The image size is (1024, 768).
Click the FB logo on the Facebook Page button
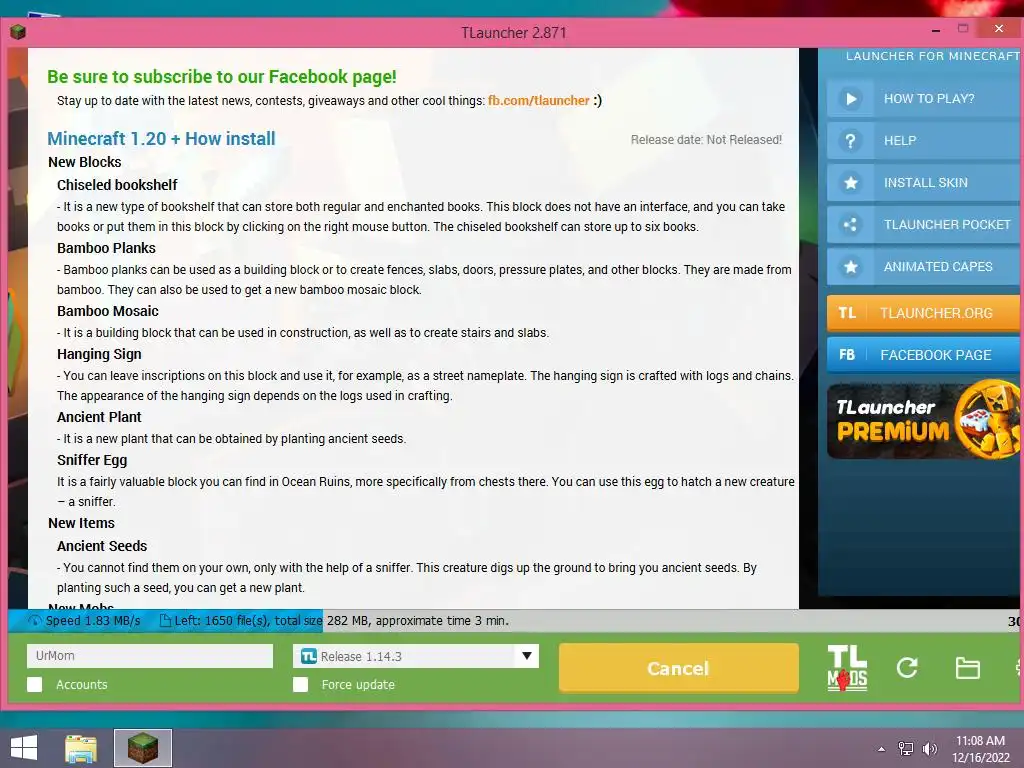click(x=847, y=355)
